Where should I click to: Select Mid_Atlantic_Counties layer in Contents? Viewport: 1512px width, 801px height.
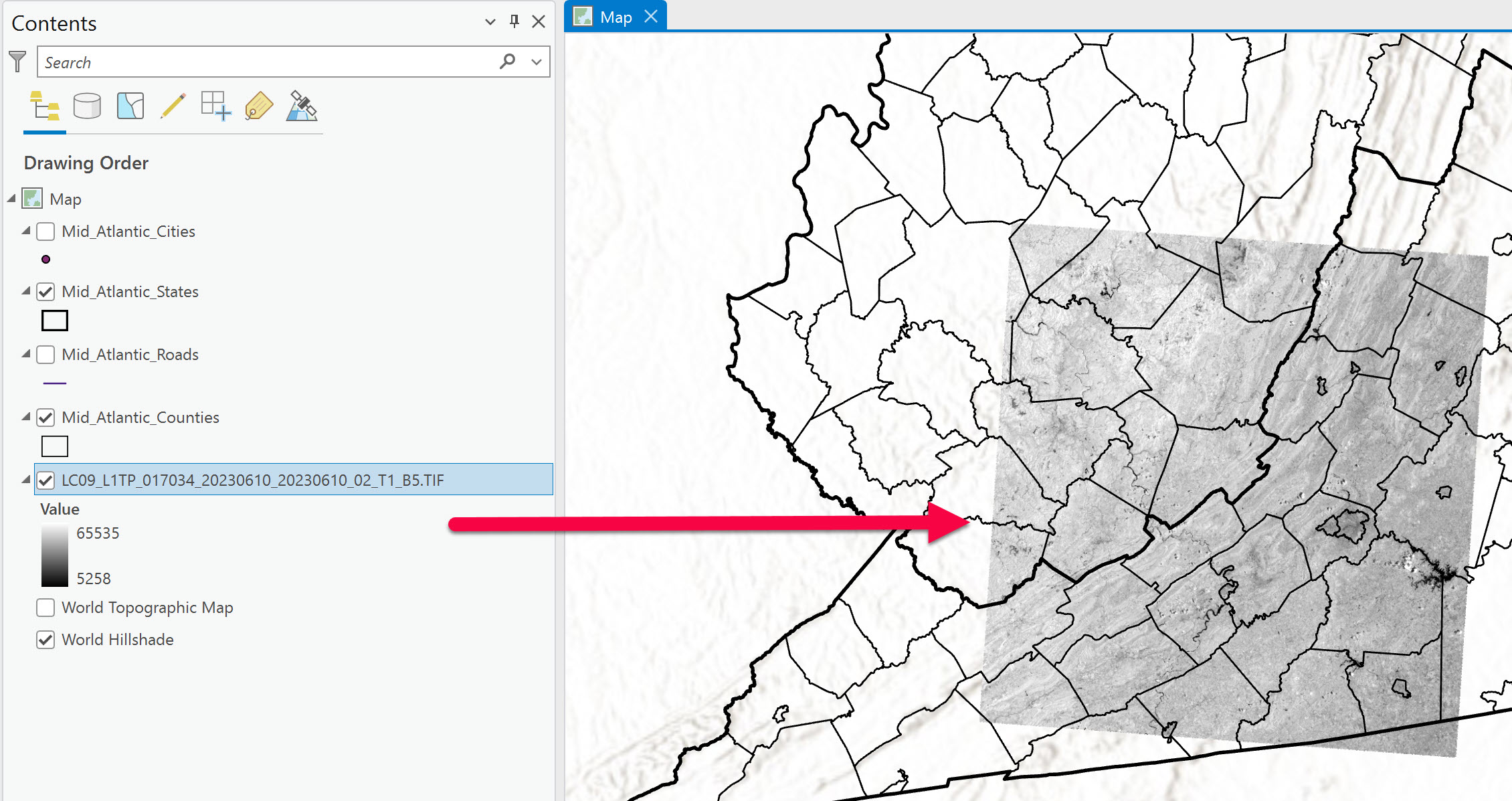coord(141,416)
